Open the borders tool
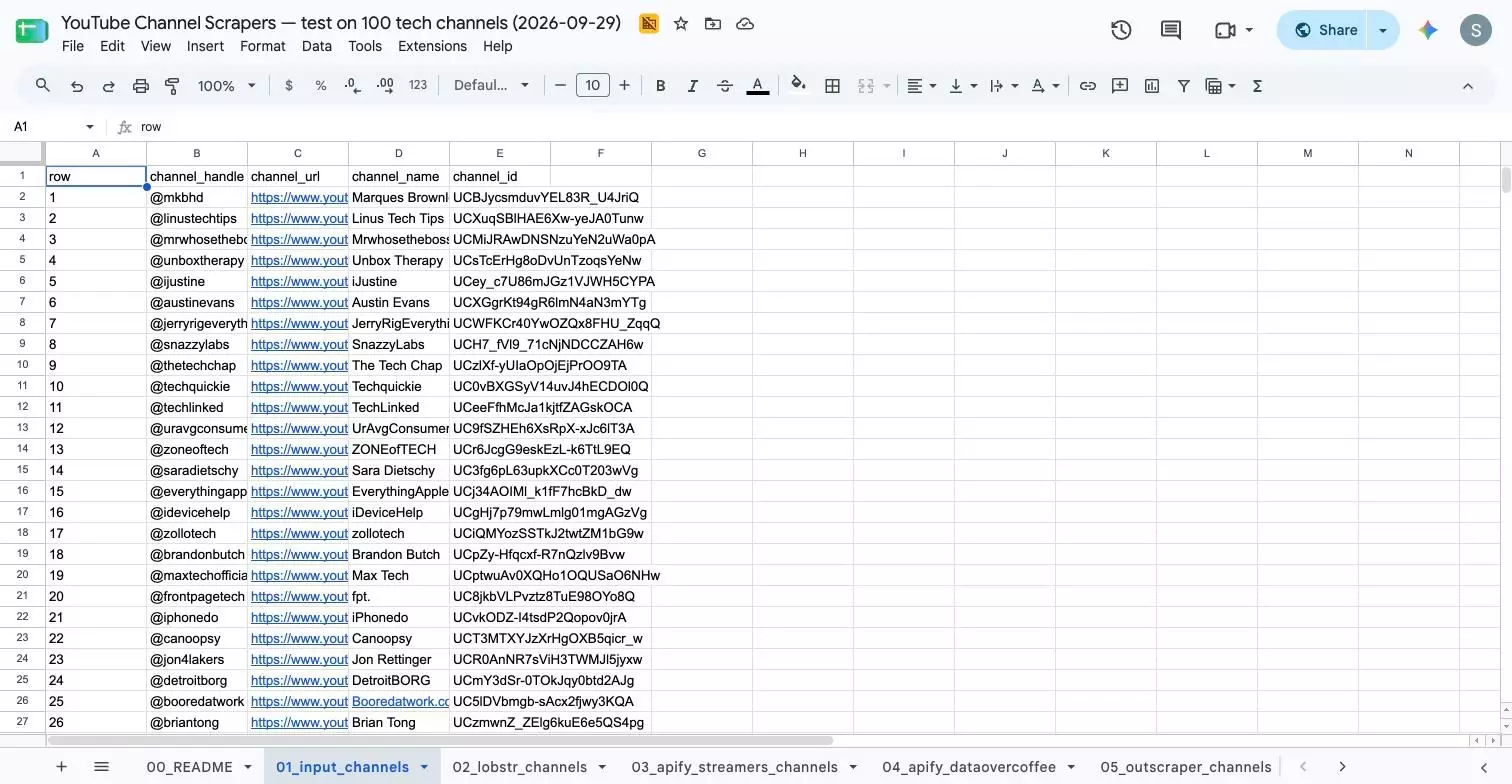Screen dimensions: 1512x784 (832, 86)
